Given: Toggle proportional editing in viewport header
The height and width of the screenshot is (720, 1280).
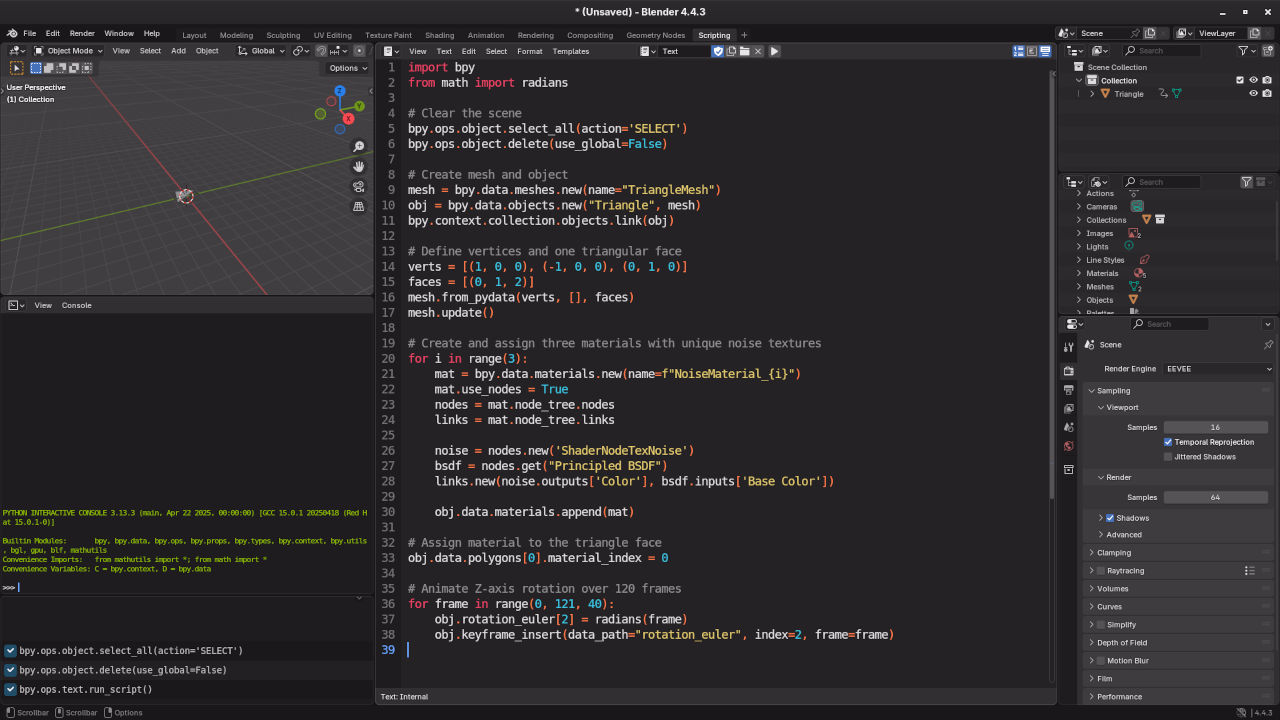Looking at the screenshot, I should (360, 51).
